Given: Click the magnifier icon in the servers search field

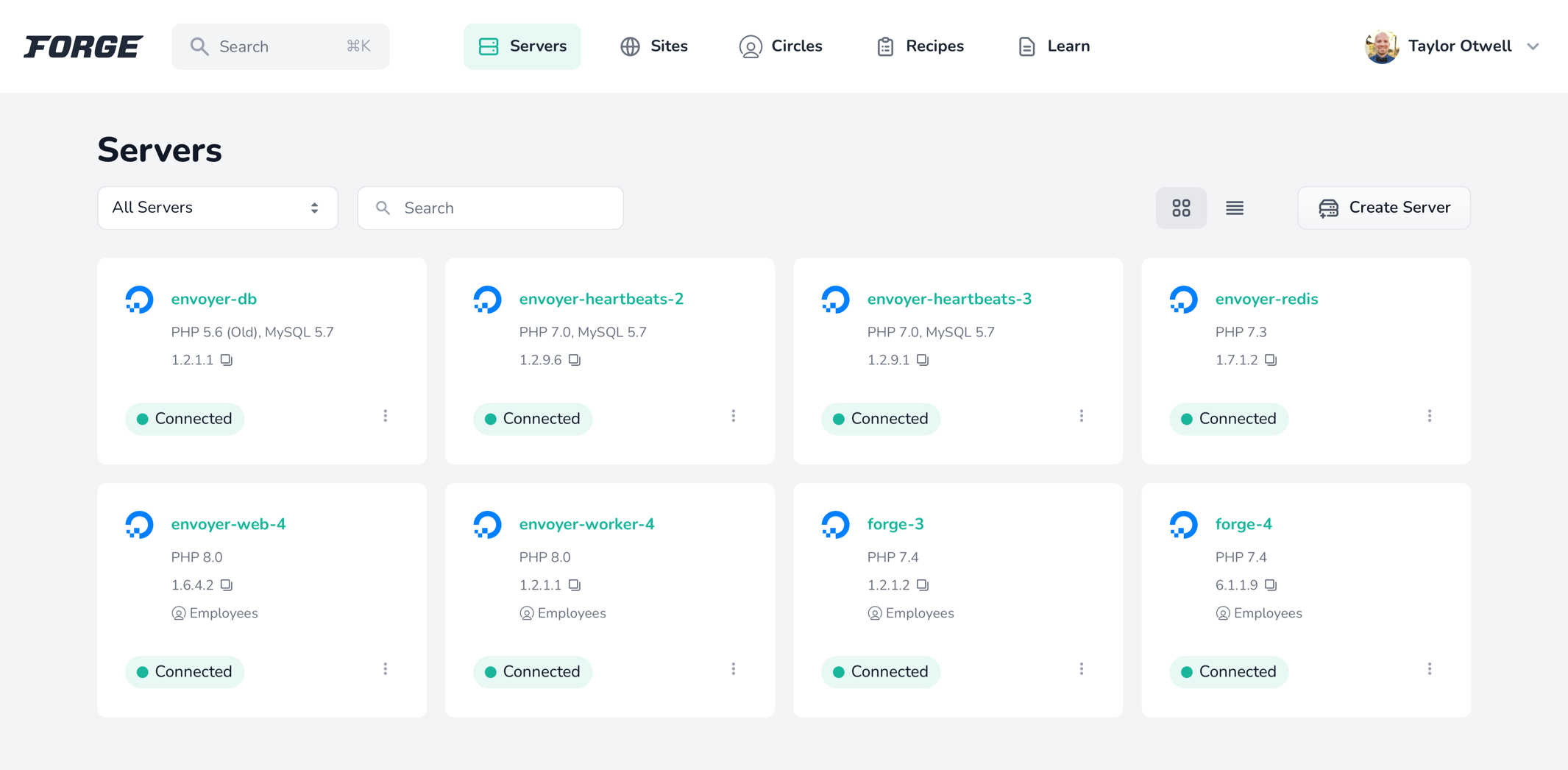Looking at the screenshot, I should click(383, 208).
